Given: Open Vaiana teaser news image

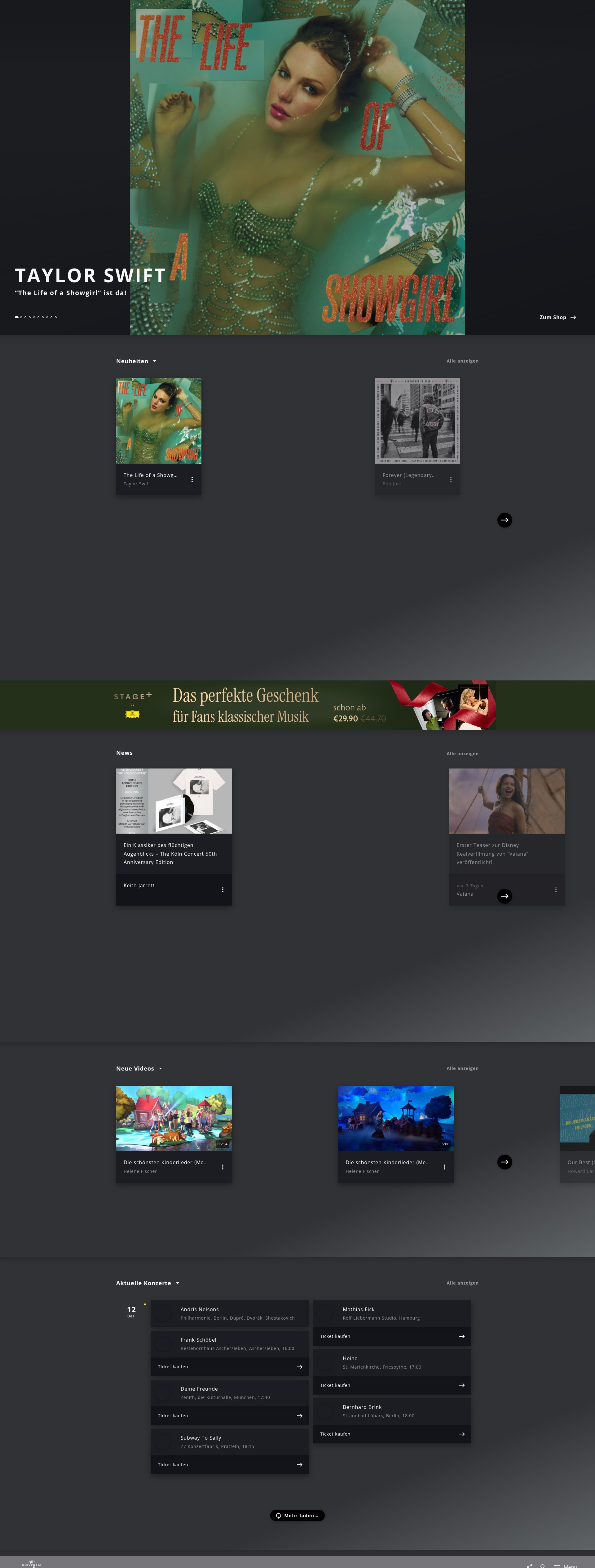Looking at the screenshot, I should click(507, 801).
